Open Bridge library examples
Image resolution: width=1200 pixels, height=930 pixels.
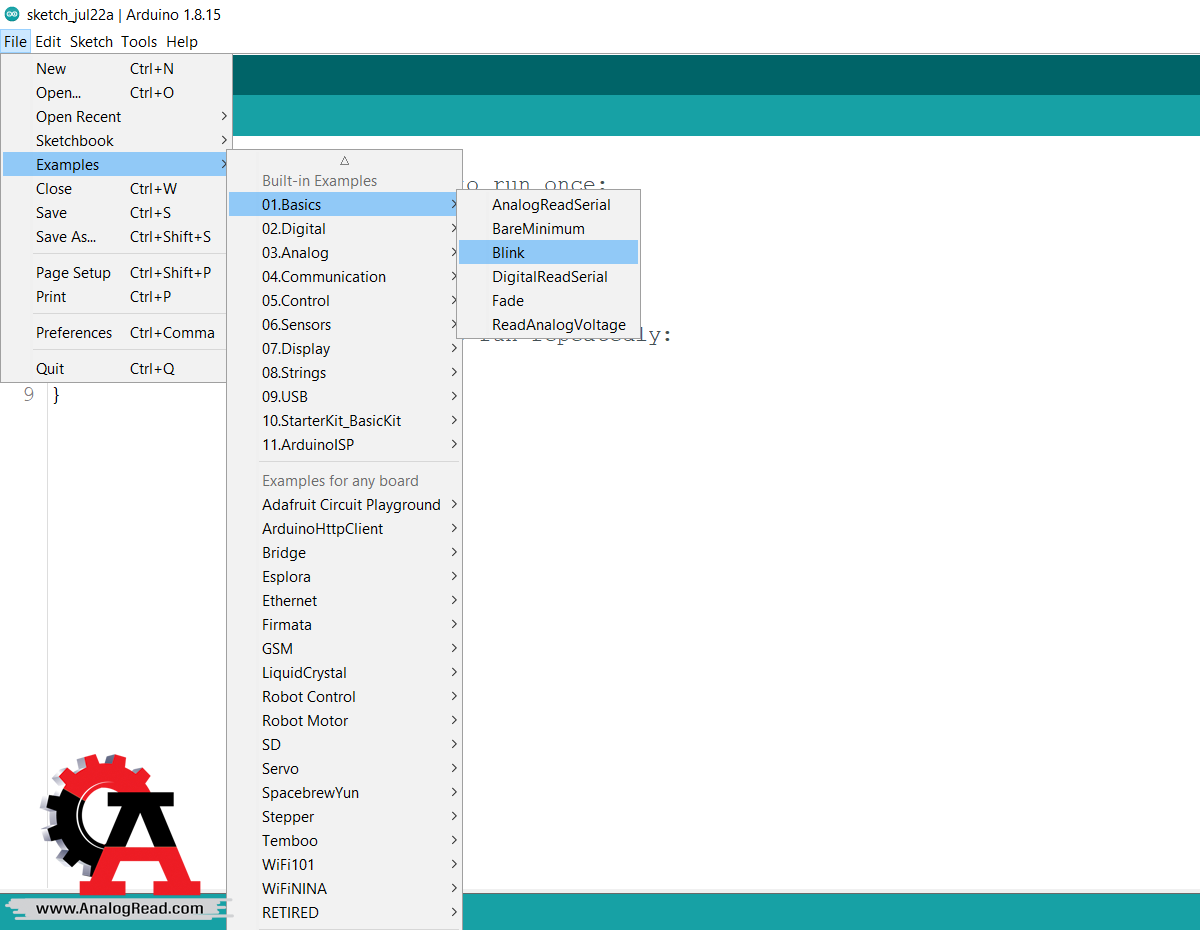(345, 553)
